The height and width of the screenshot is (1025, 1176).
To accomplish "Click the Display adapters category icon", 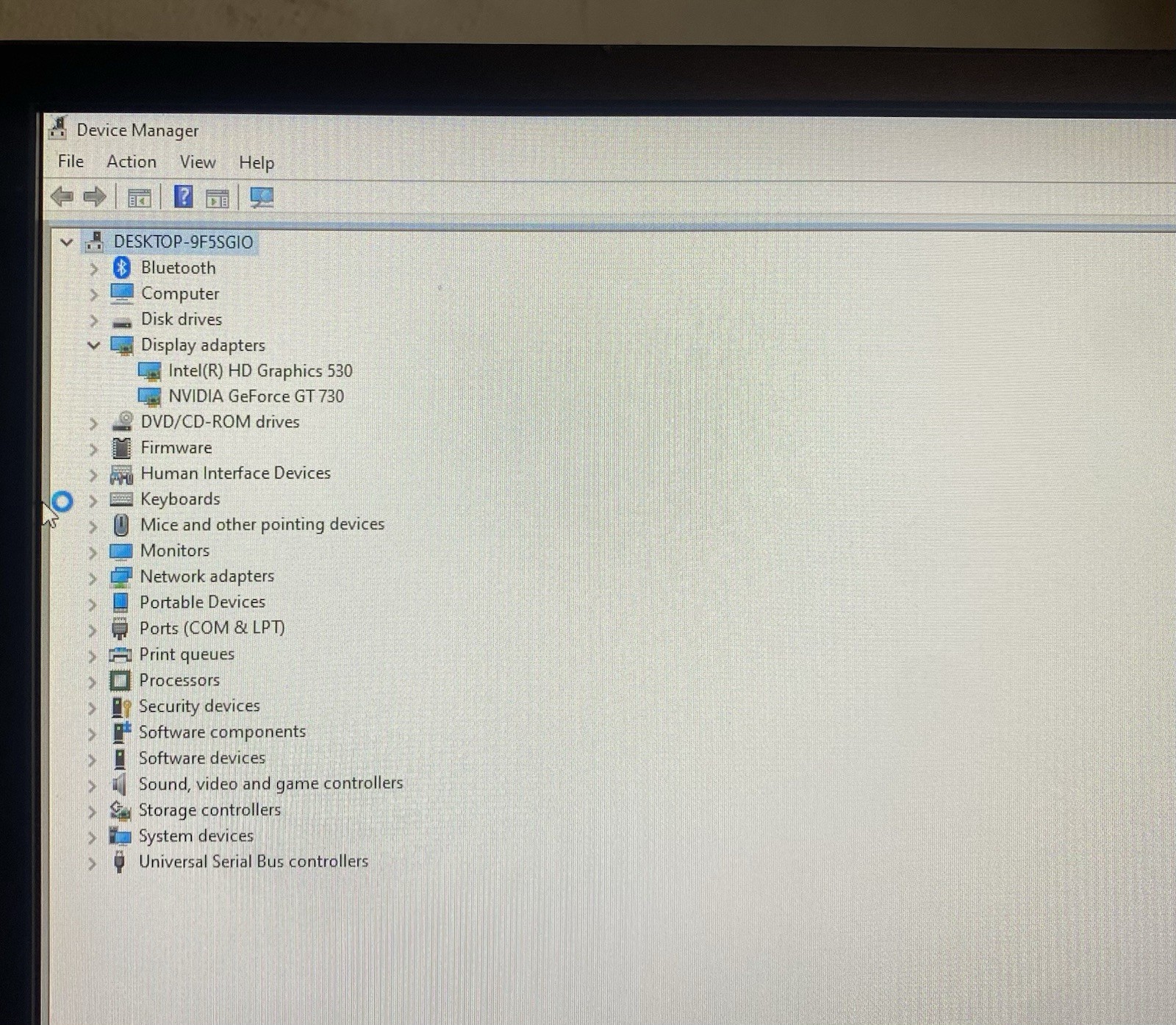I will 122,345.
